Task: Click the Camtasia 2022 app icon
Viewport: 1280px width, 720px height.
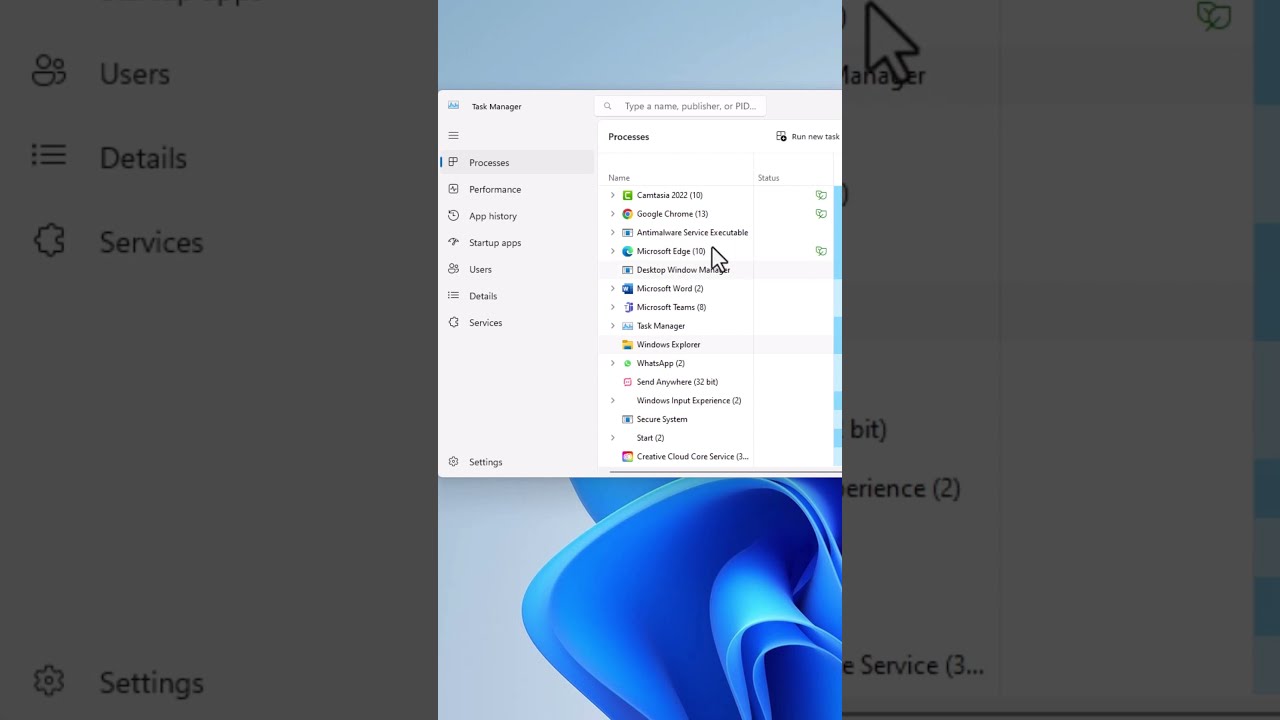Action: [x=628, y=195]
